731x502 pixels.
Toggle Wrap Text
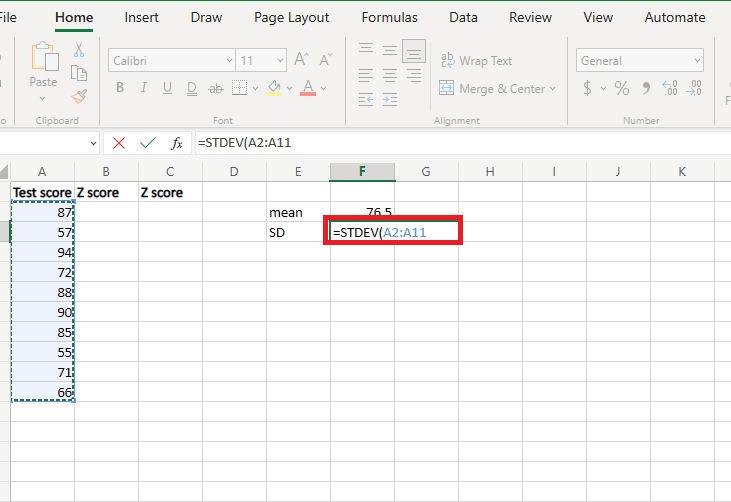click(x=477, y=61)
